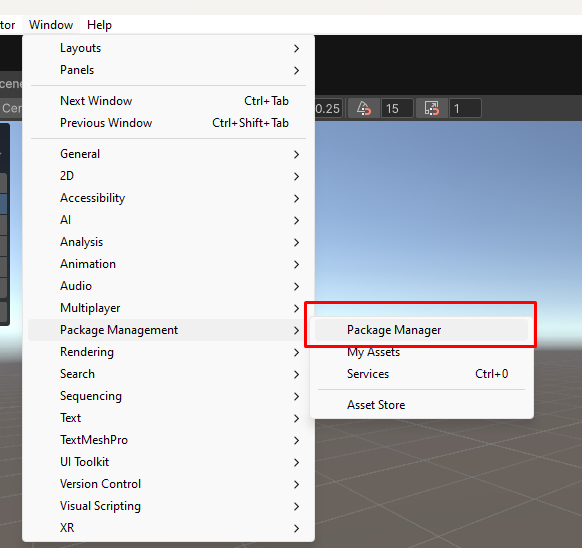Open Services from submenu

click(x=421, y=374)
